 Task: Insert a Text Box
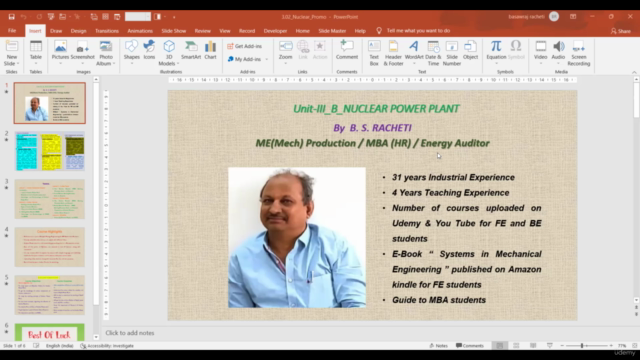pos(374,53)
